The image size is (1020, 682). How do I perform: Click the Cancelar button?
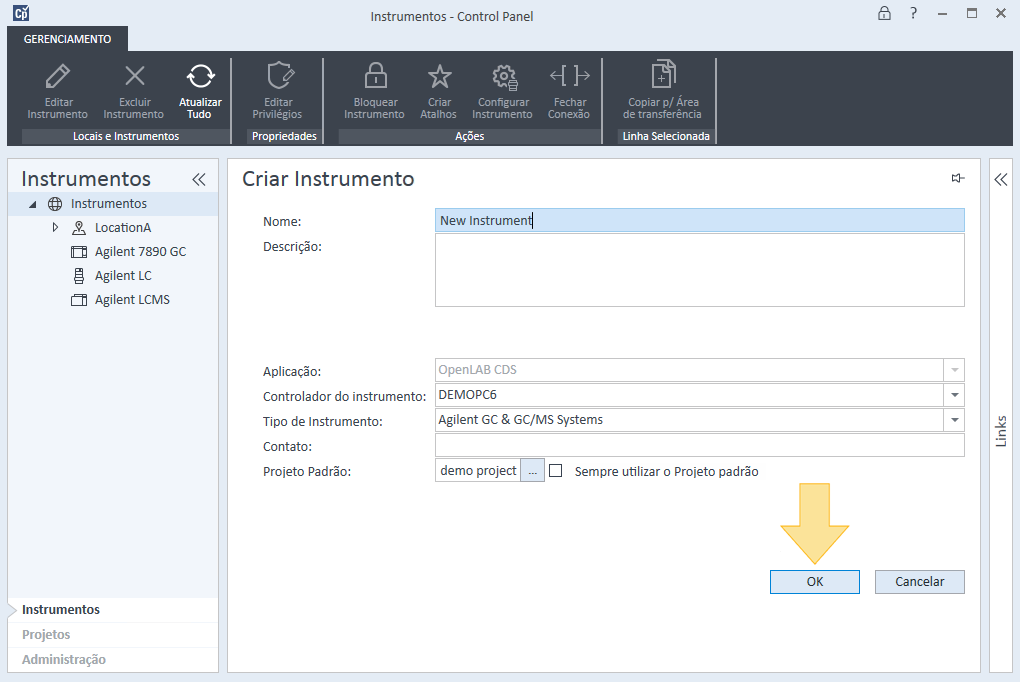tap(919, 582)
